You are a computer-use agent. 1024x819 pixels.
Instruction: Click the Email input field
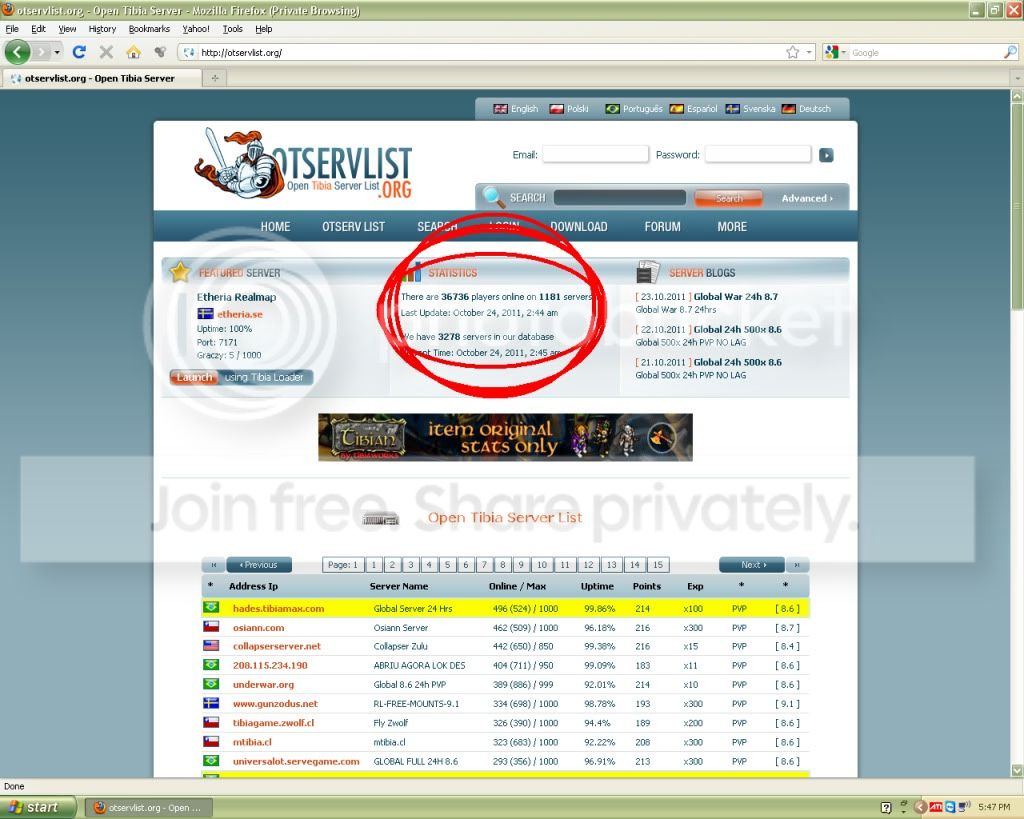tap(595, 154)
